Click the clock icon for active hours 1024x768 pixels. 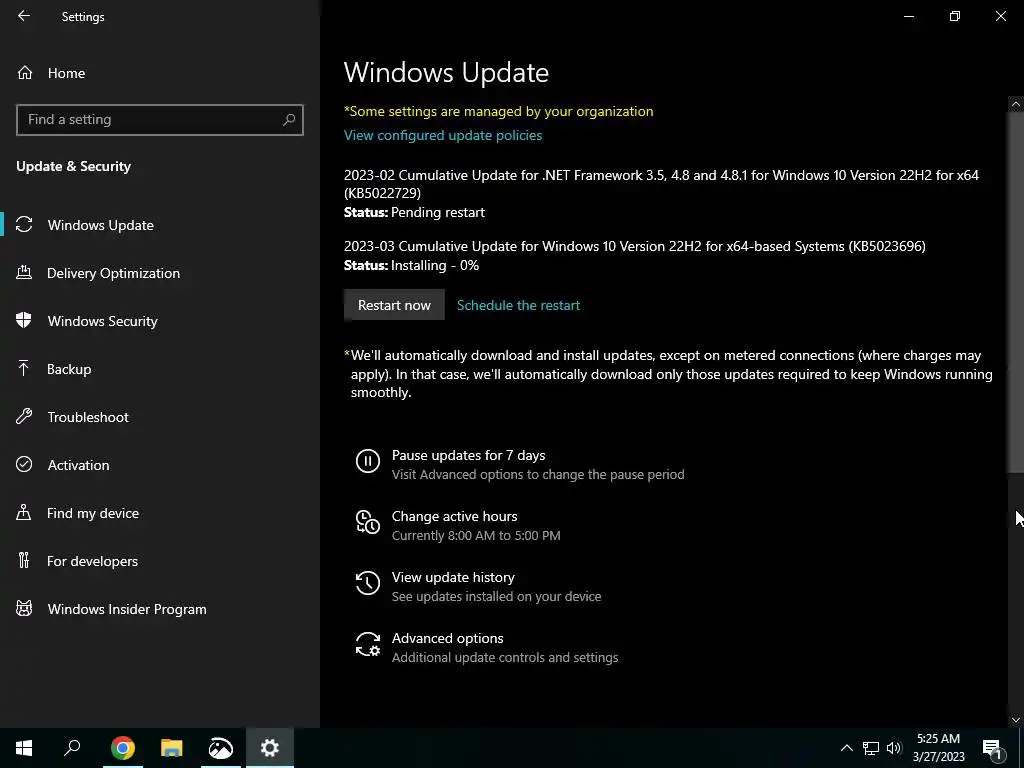(368, 522)
